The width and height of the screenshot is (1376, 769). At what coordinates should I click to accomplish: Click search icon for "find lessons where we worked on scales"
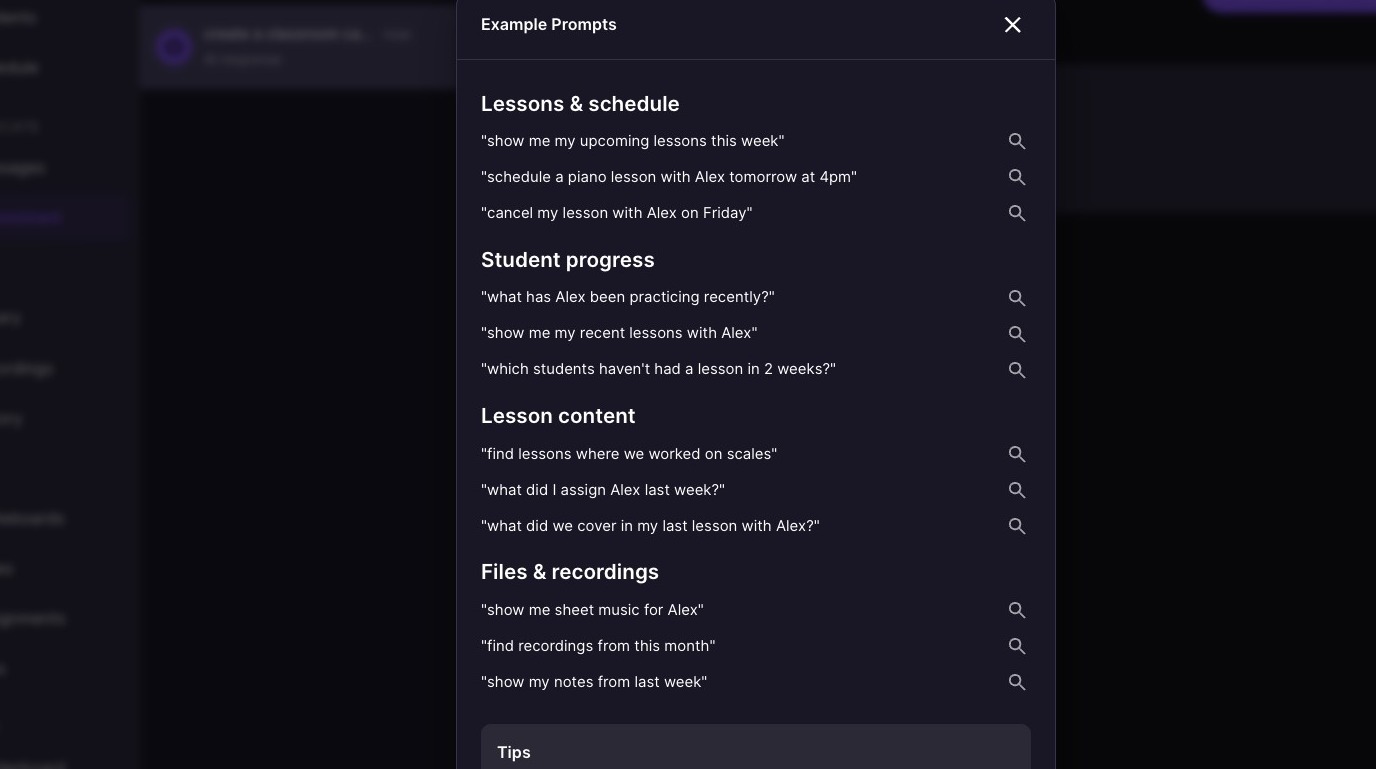(x=1017, y=454)
